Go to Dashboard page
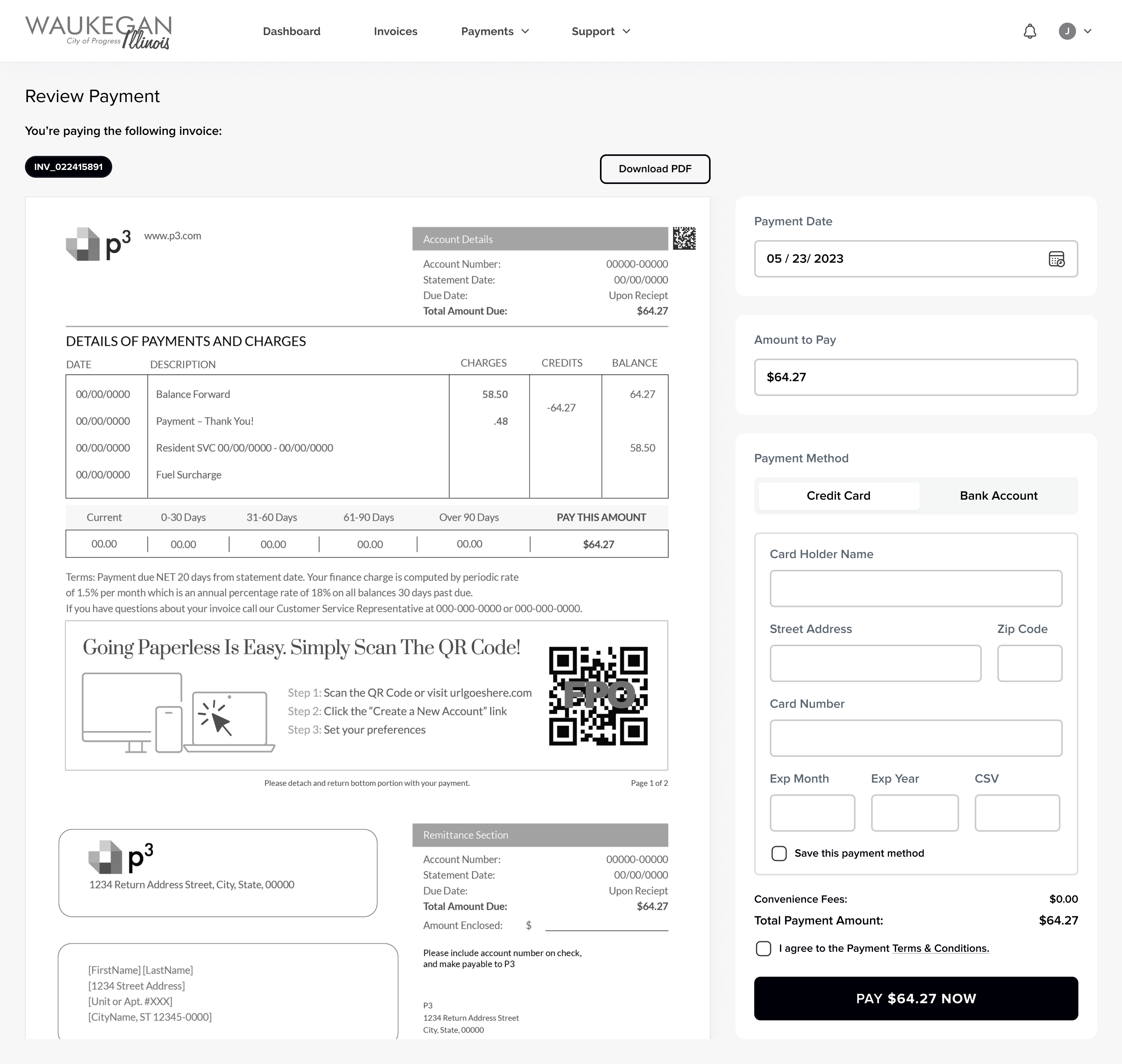The height and width of the screenshot is (1064, 1122). click(x=291, y=31)
